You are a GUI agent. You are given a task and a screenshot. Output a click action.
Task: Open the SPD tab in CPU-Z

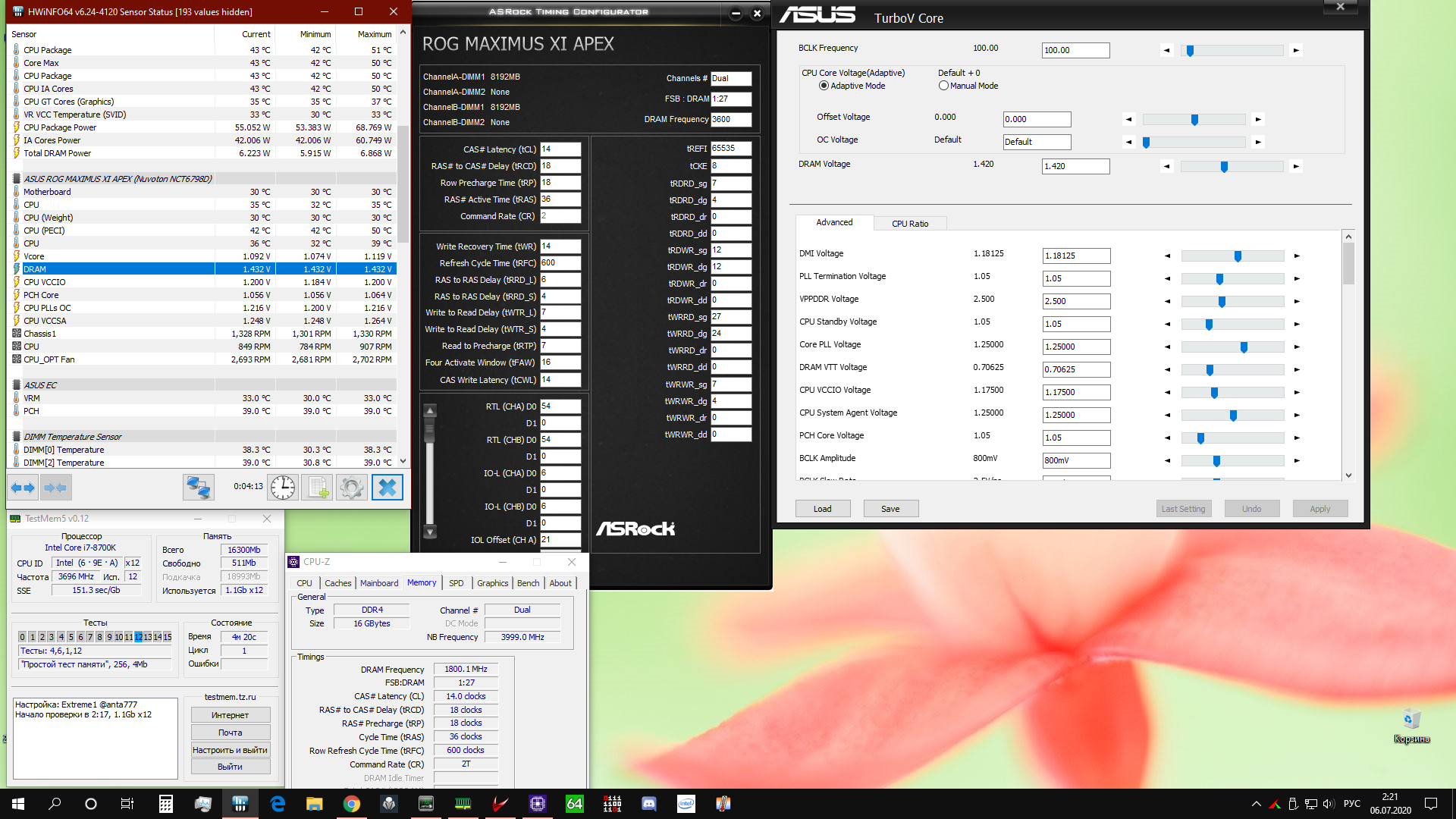click(456, 583)
